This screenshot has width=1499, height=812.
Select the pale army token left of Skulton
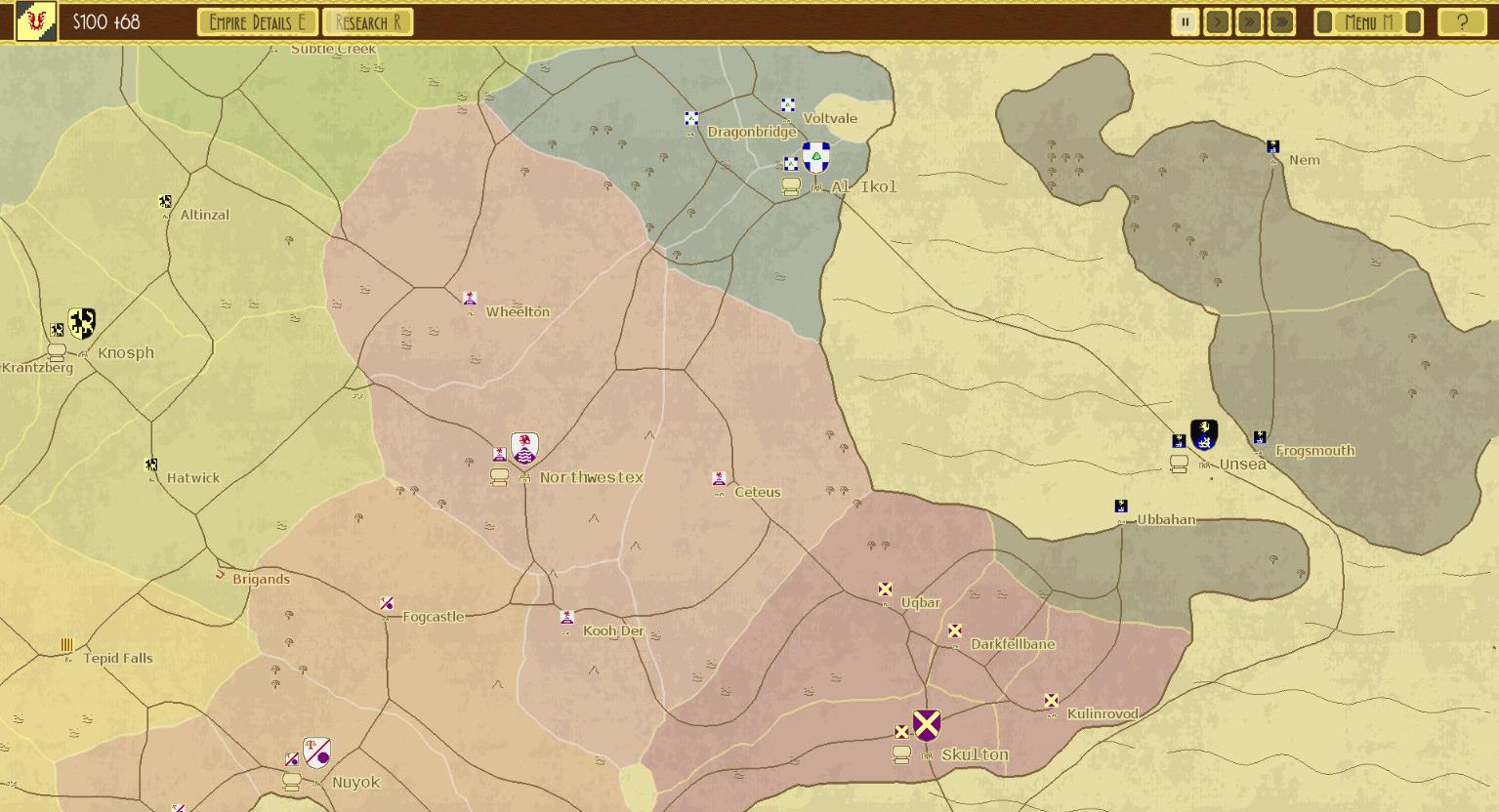tap(901, 754)
